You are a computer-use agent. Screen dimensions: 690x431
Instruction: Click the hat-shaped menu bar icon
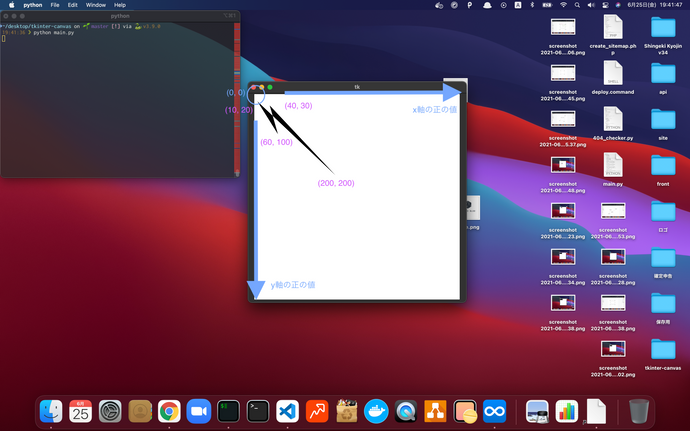point(487,5)
